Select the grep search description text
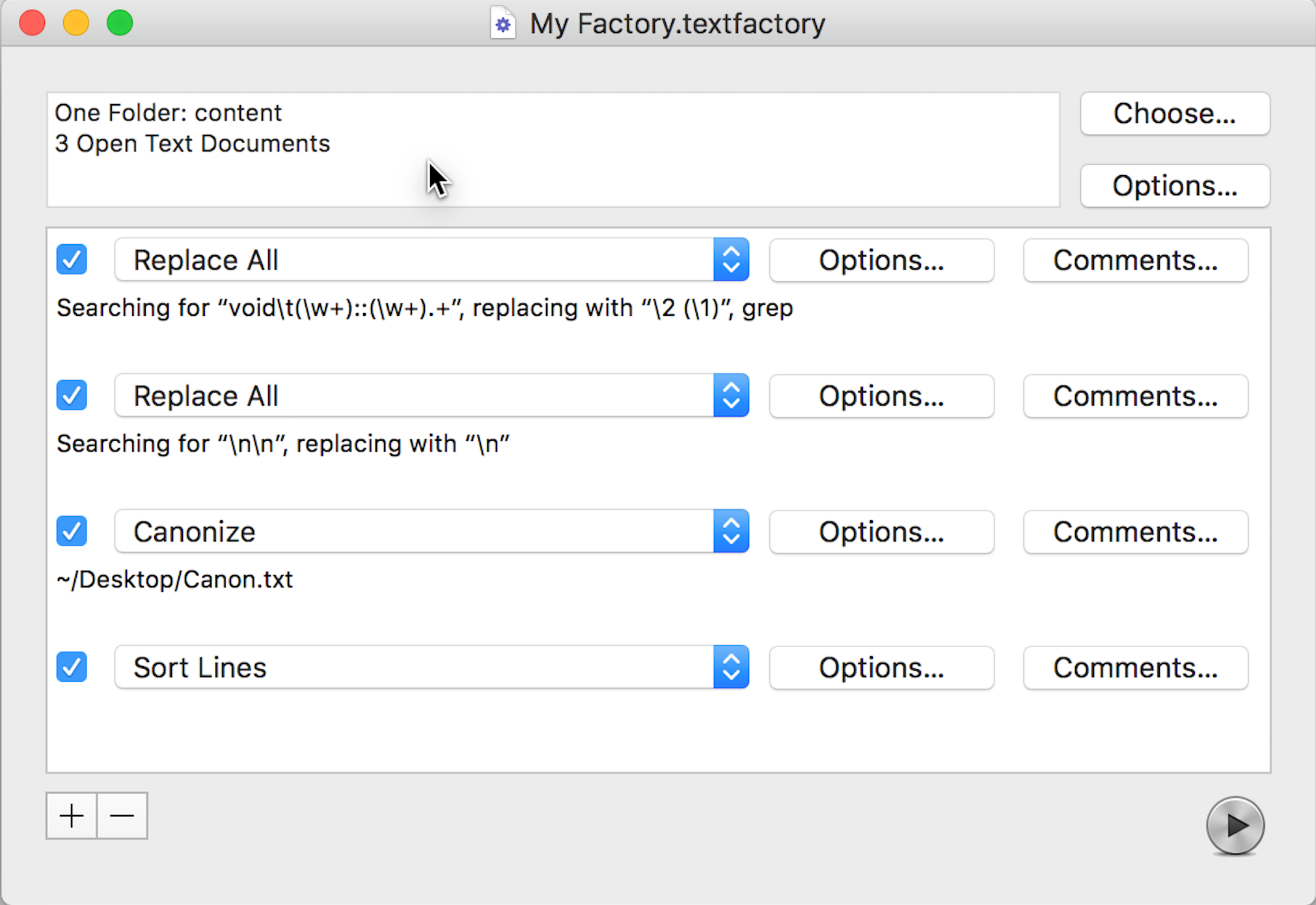The height and width of the screenshot is (905, 1316). [423, 307]
